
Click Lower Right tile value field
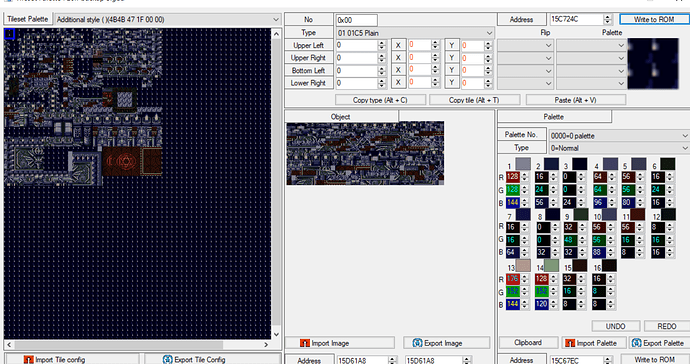[356, 83]
